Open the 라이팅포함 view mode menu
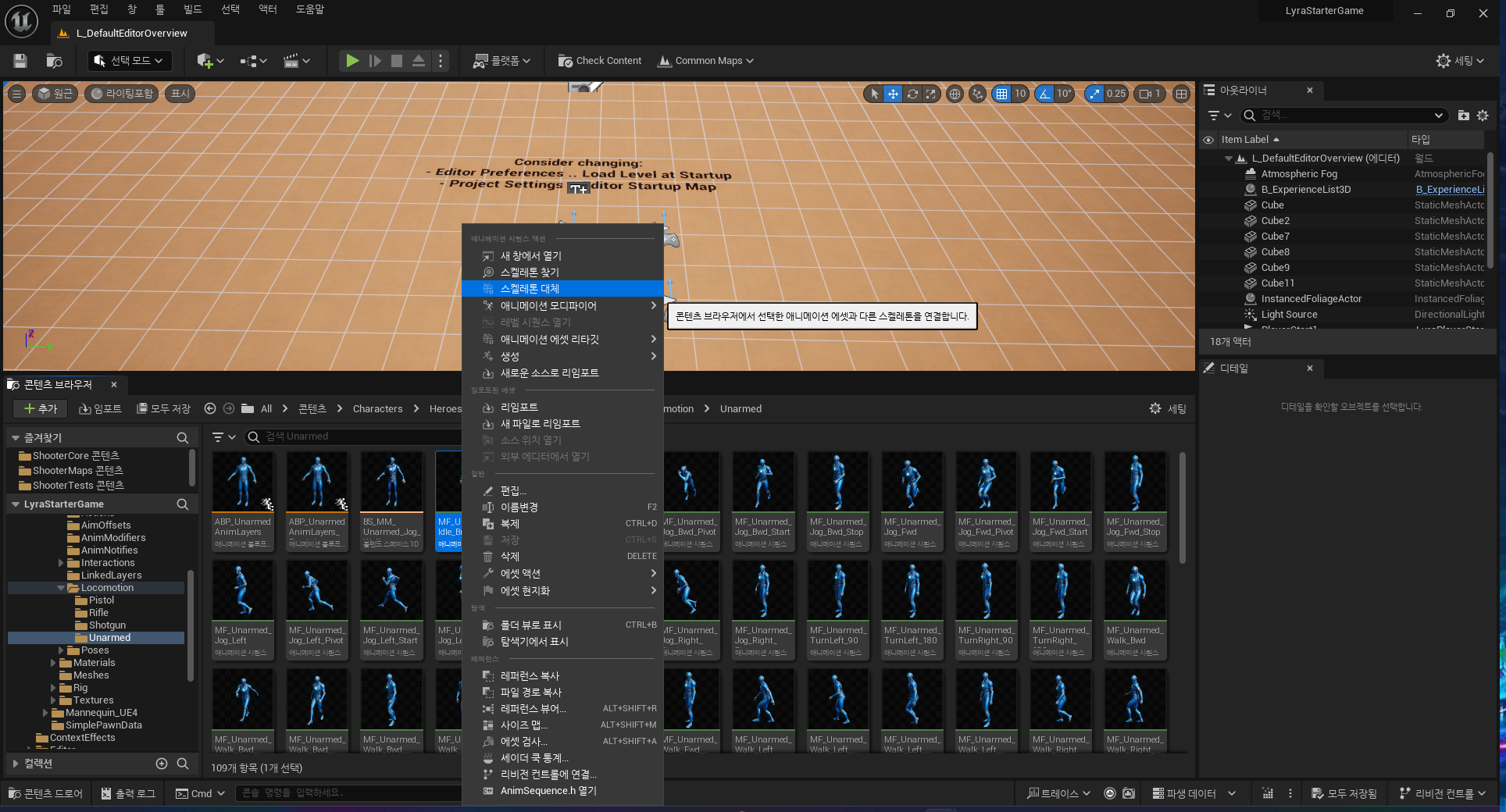Image resolution: width=1506 pixels, height=812 pixels. point(121,94)
